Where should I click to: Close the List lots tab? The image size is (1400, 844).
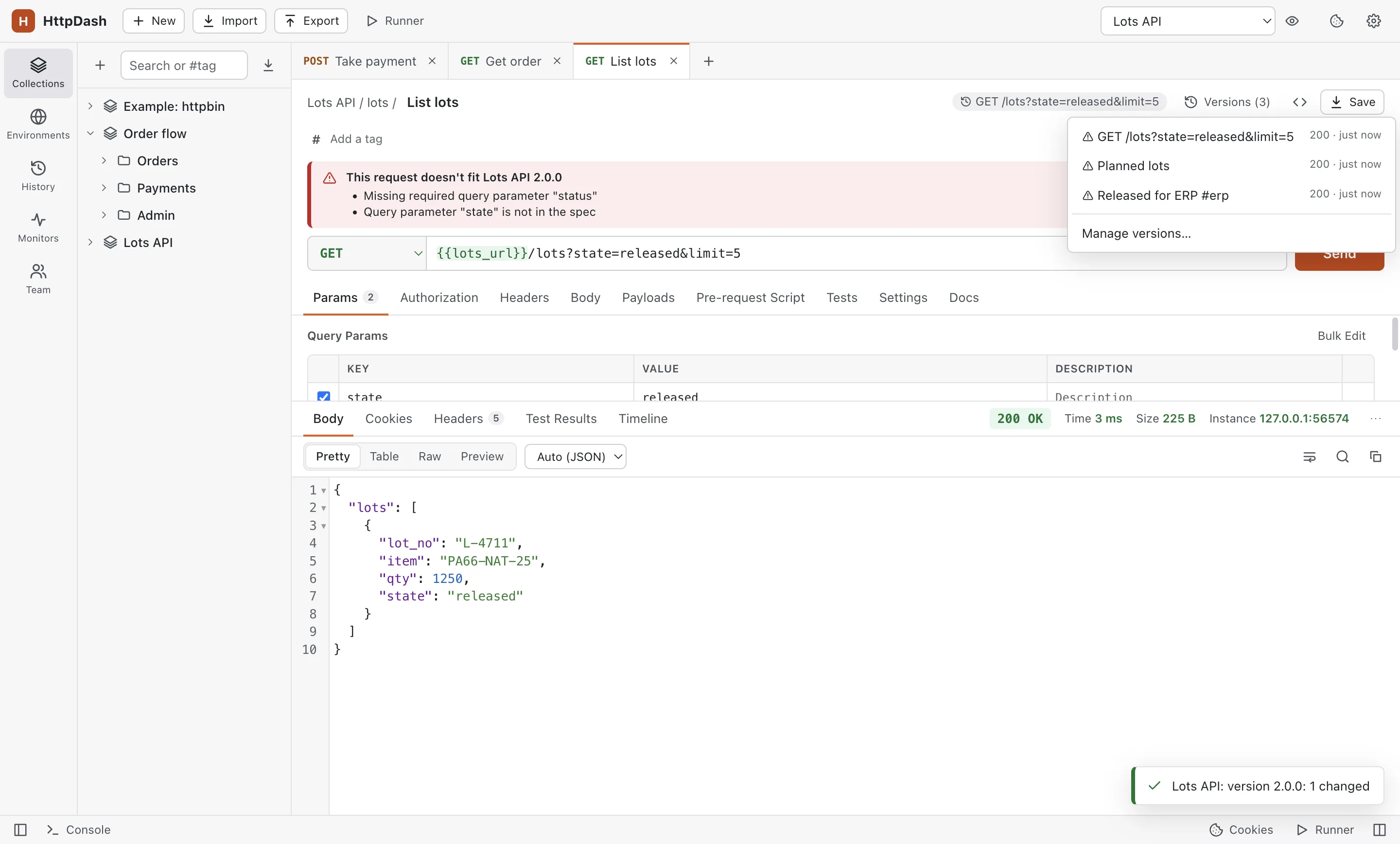[673, 61]
